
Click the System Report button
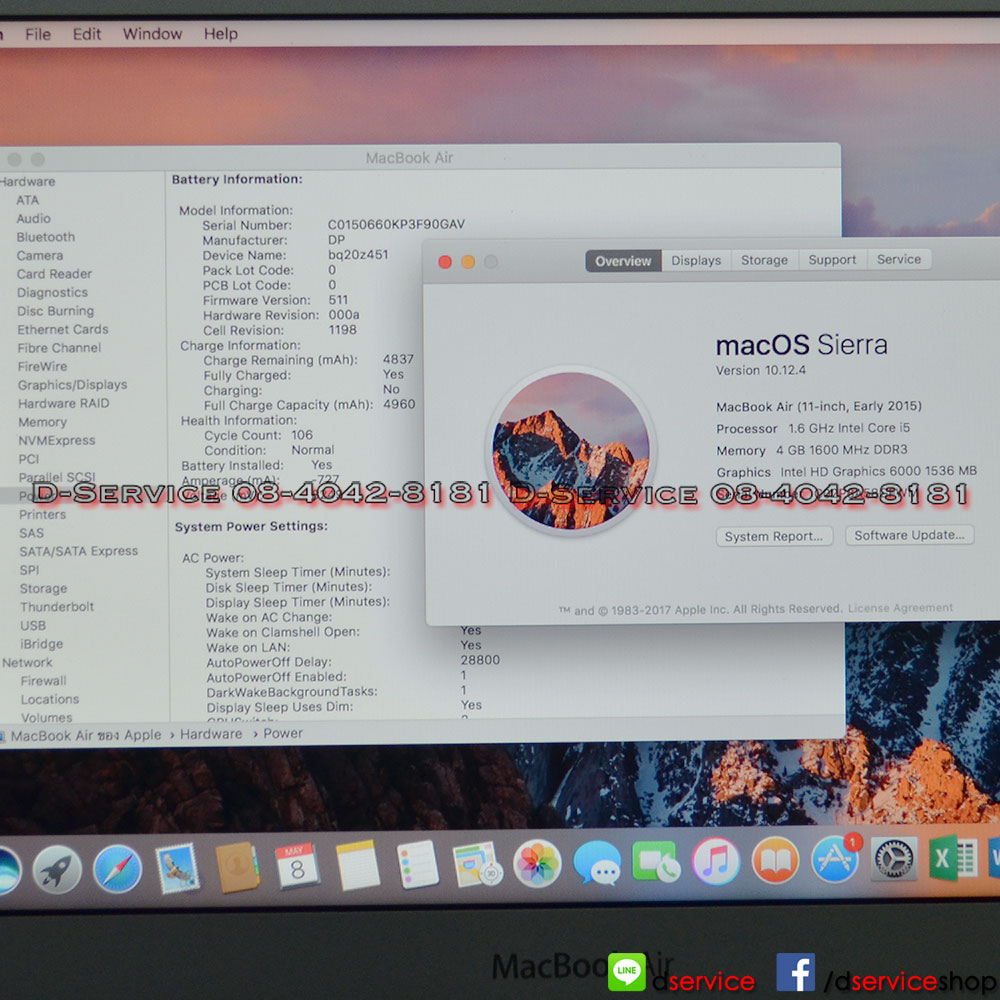[x=774, y=536]
